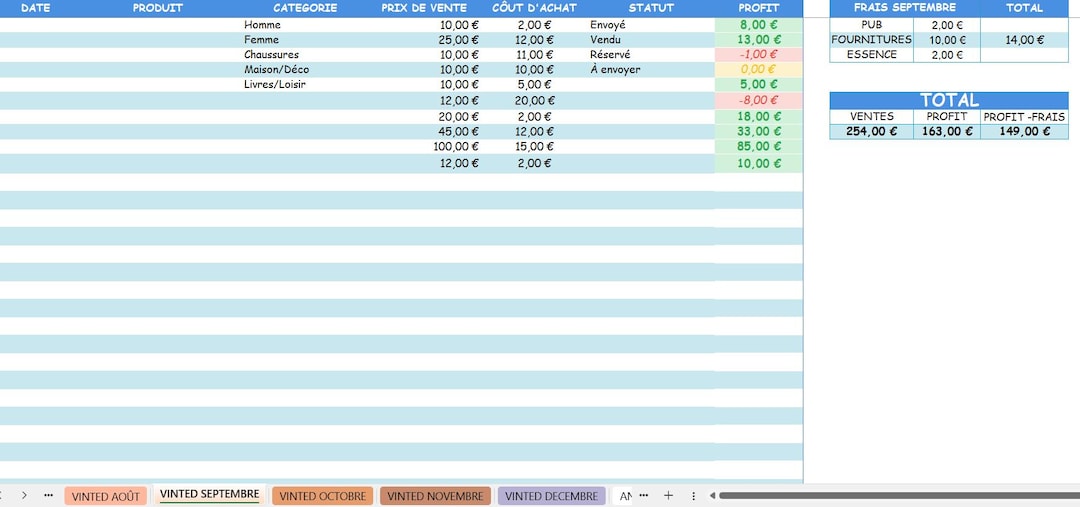Select the 14,00 € expenses total cell
Image resolution: width=1080 pixels, height=507 pixels.
click(1024, 40)
